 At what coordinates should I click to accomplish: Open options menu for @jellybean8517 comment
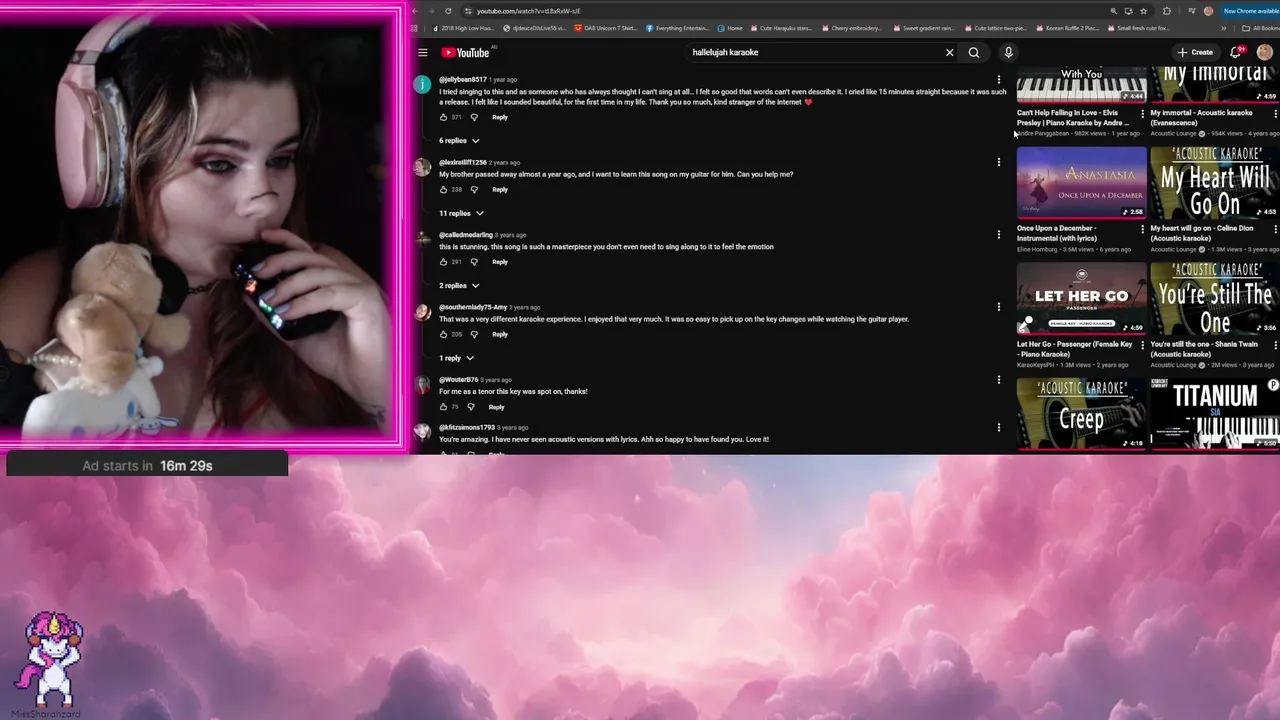point(998,79)
